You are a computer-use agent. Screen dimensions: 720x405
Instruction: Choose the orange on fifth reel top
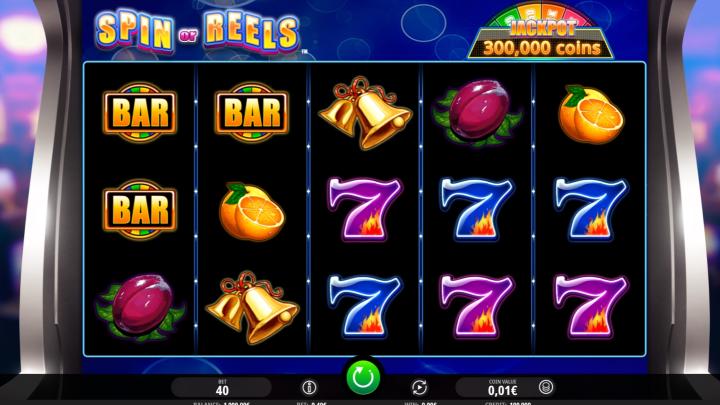(591, 115)
